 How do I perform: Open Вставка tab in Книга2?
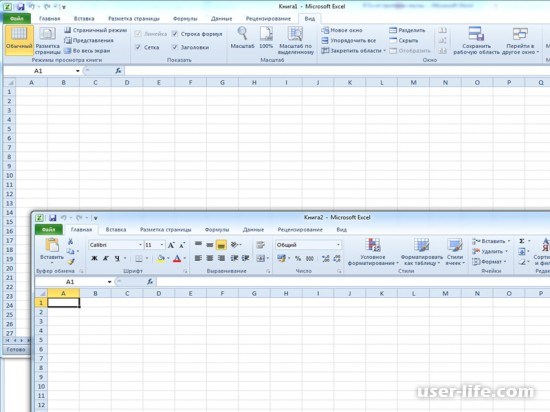[116, 230]
